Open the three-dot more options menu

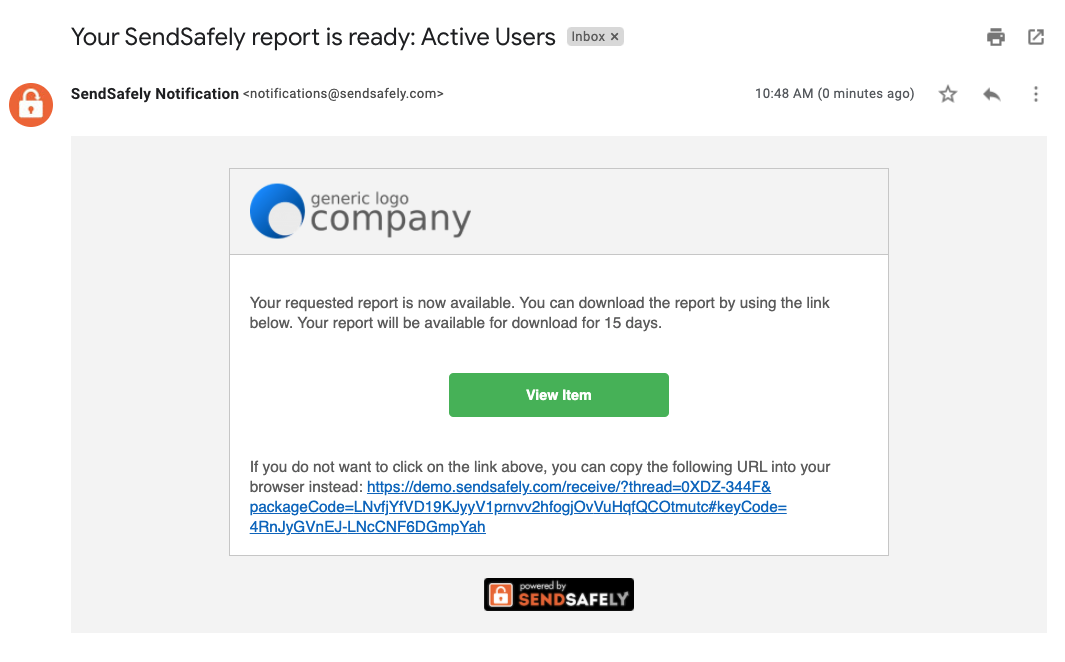tap(1036, 94)
